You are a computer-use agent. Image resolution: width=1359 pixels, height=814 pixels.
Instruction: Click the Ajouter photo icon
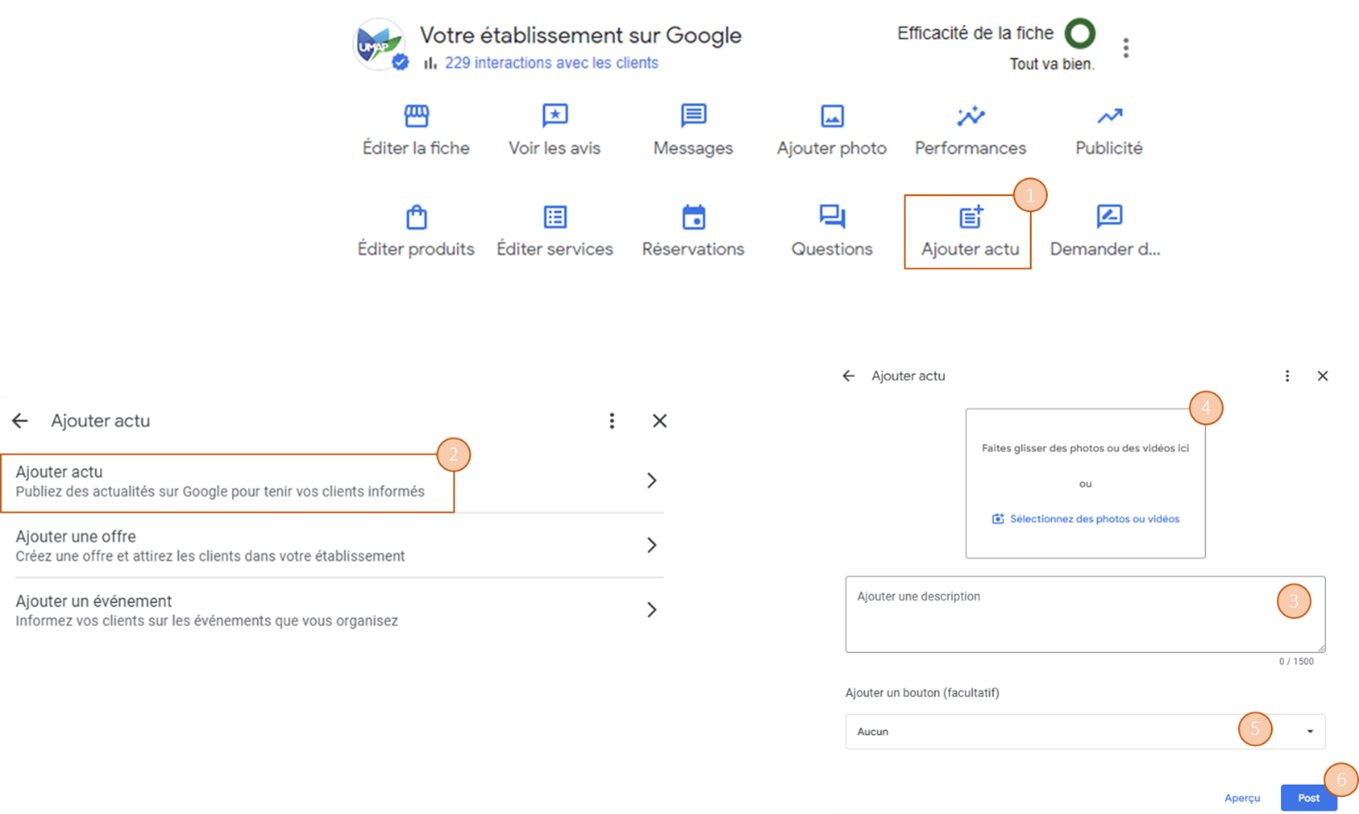[x=832, y=116]
